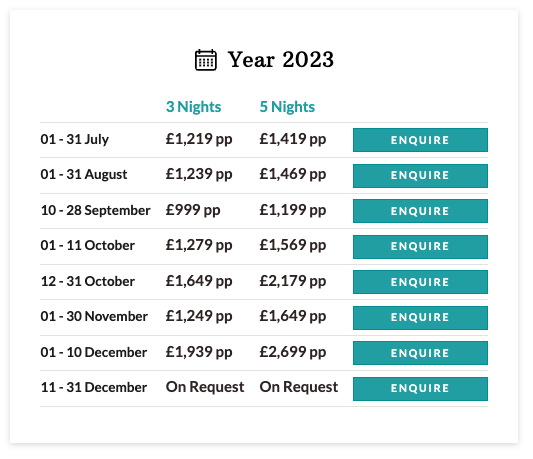The image size is (533, 459).
Task: Select the 5 Nights column header
Action: [x=287, y=107]
